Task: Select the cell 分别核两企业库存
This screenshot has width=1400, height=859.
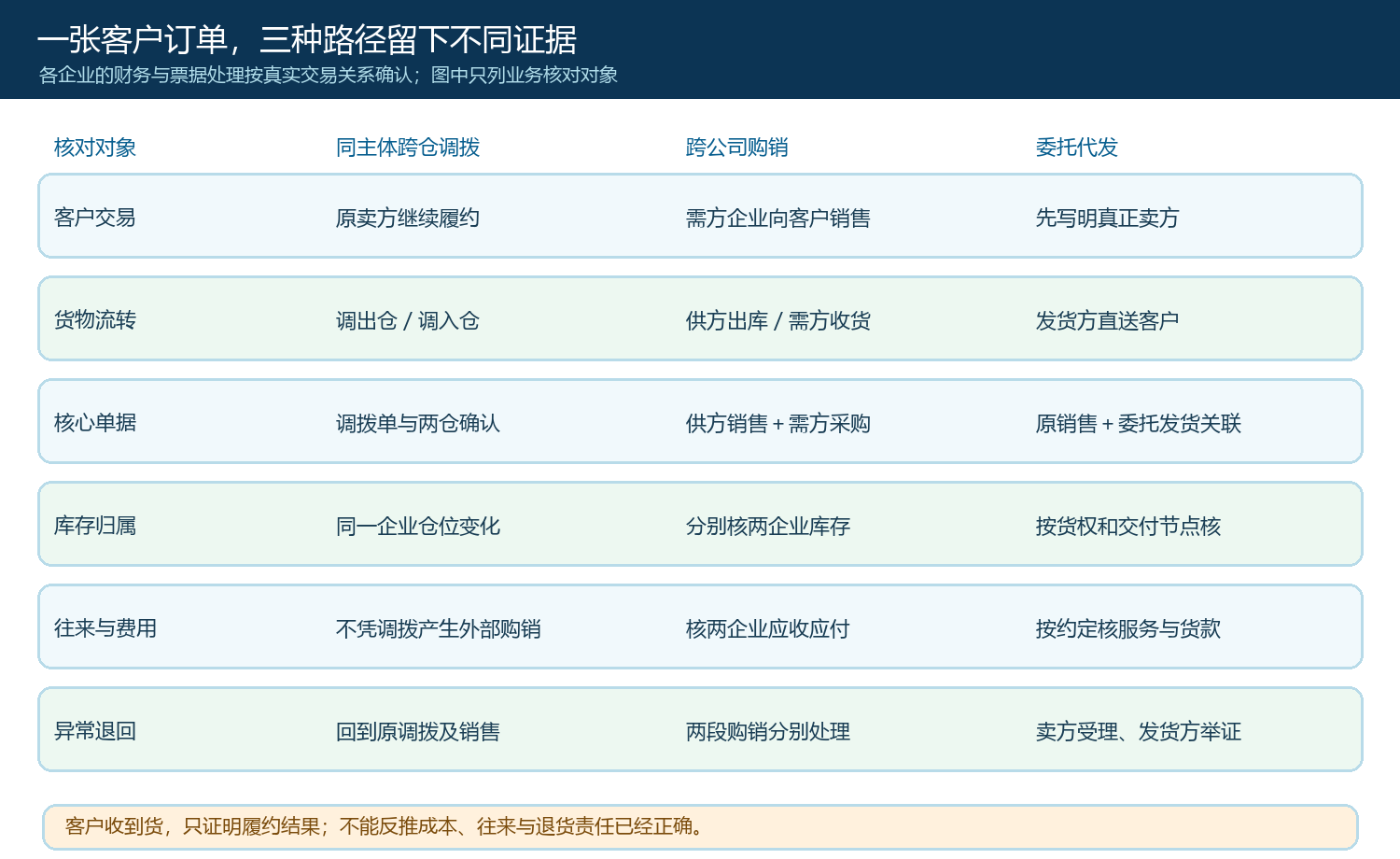Action: tap(767, 526)
